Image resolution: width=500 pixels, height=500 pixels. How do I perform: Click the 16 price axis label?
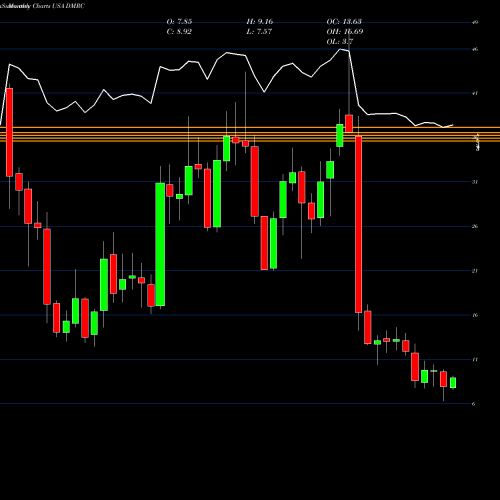click(x=475, y=315)
